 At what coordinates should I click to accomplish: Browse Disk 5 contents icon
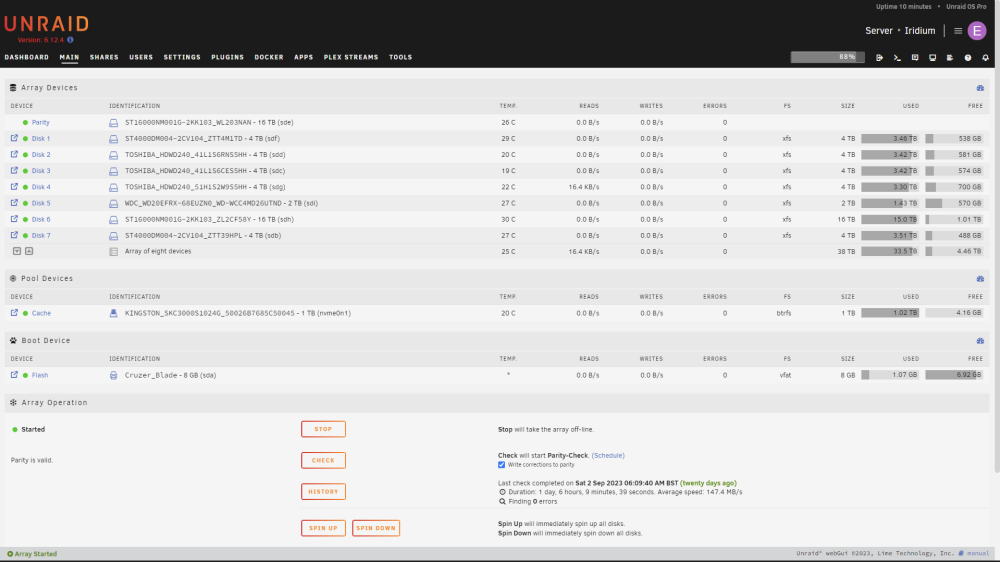tap(14, 202)
